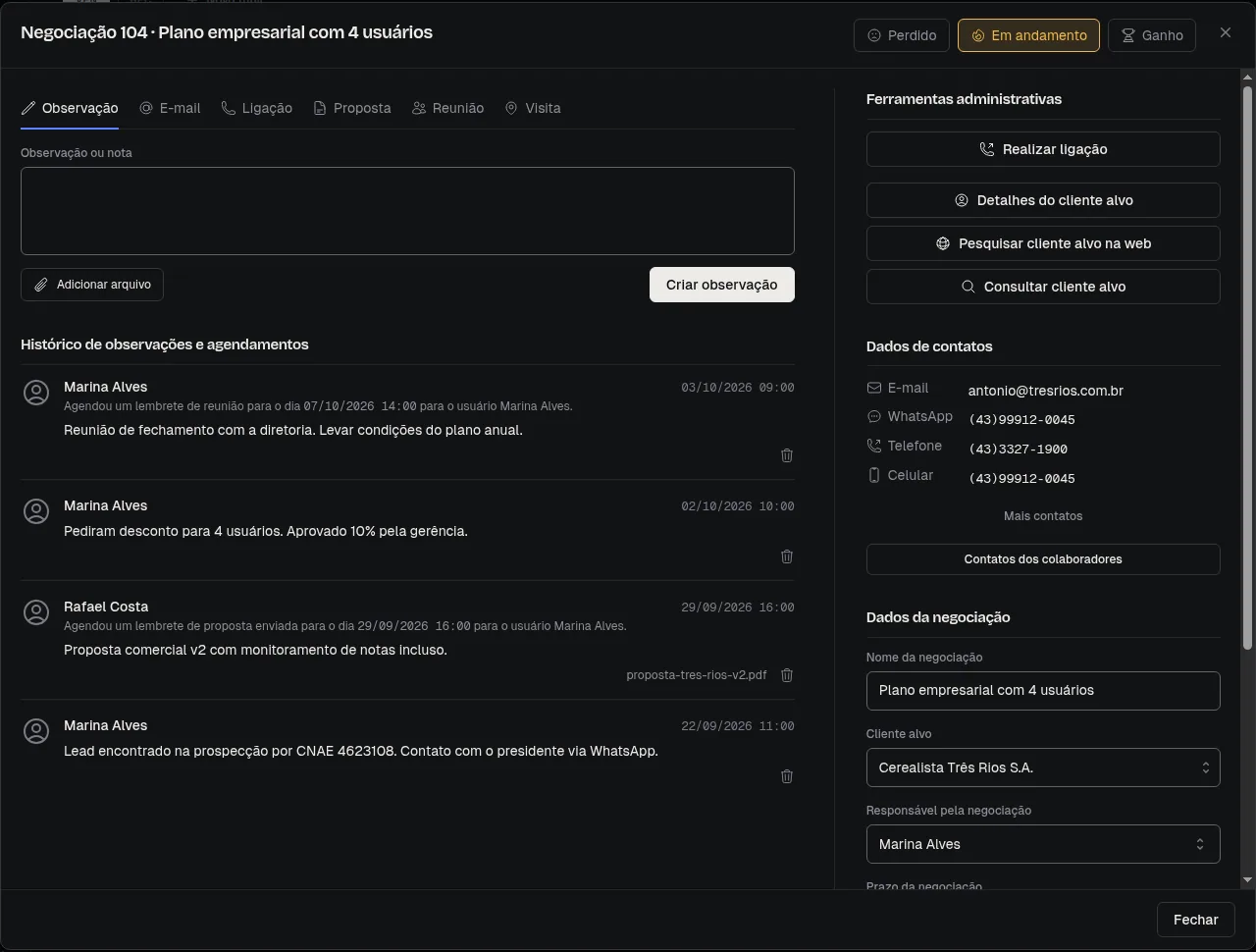Screen dimensions: 1256x952
Task: Click Marina Alves avatar on 03/10/2026 entry
Action: [36, 393]
